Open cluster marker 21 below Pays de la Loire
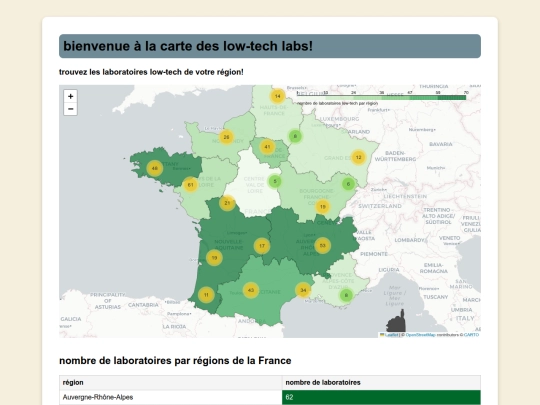This screenshot has height=405, width=540. pyautogui.click(x=227, y=203)
